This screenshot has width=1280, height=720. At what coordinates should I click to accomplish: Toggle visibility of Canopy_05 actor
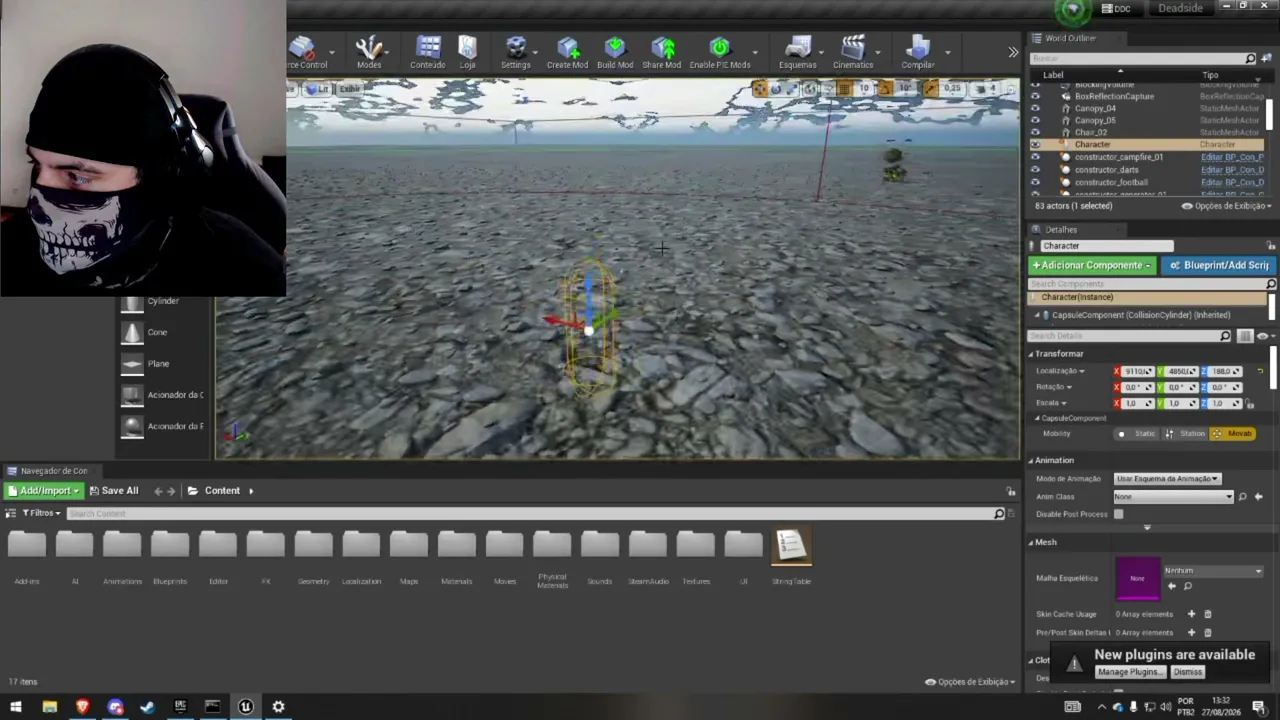pos(1035,120)
